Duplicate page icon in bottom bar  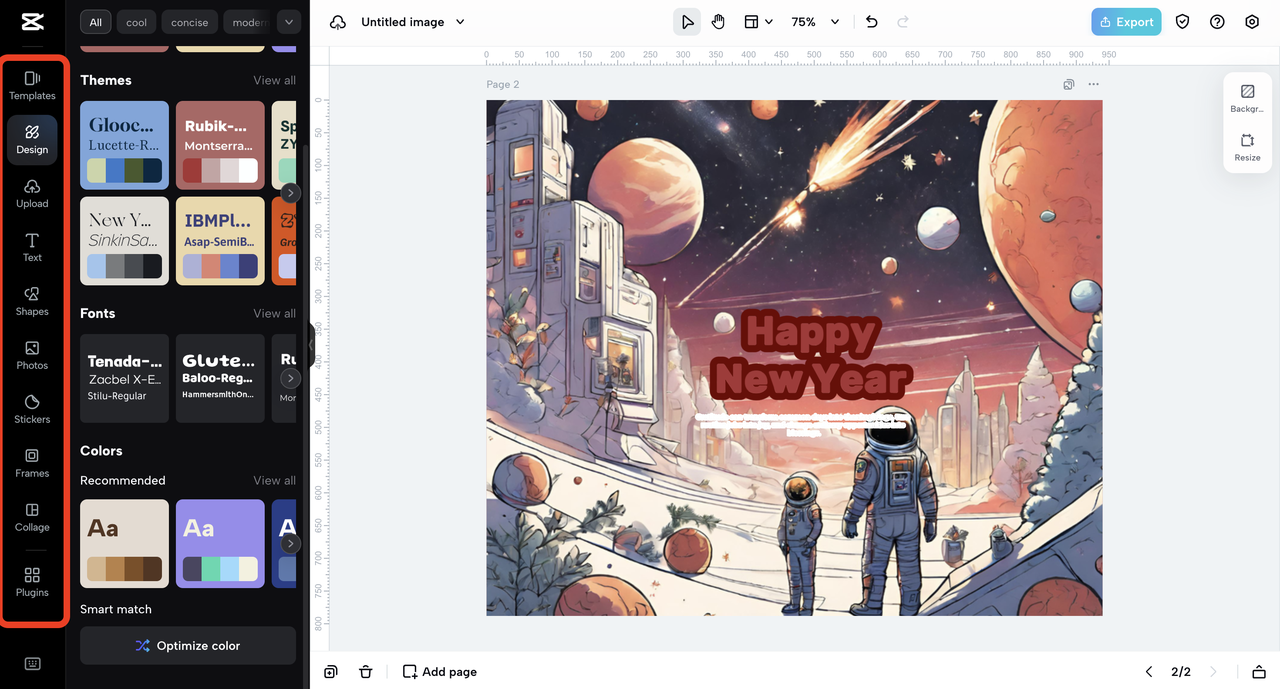click(331, 672)
